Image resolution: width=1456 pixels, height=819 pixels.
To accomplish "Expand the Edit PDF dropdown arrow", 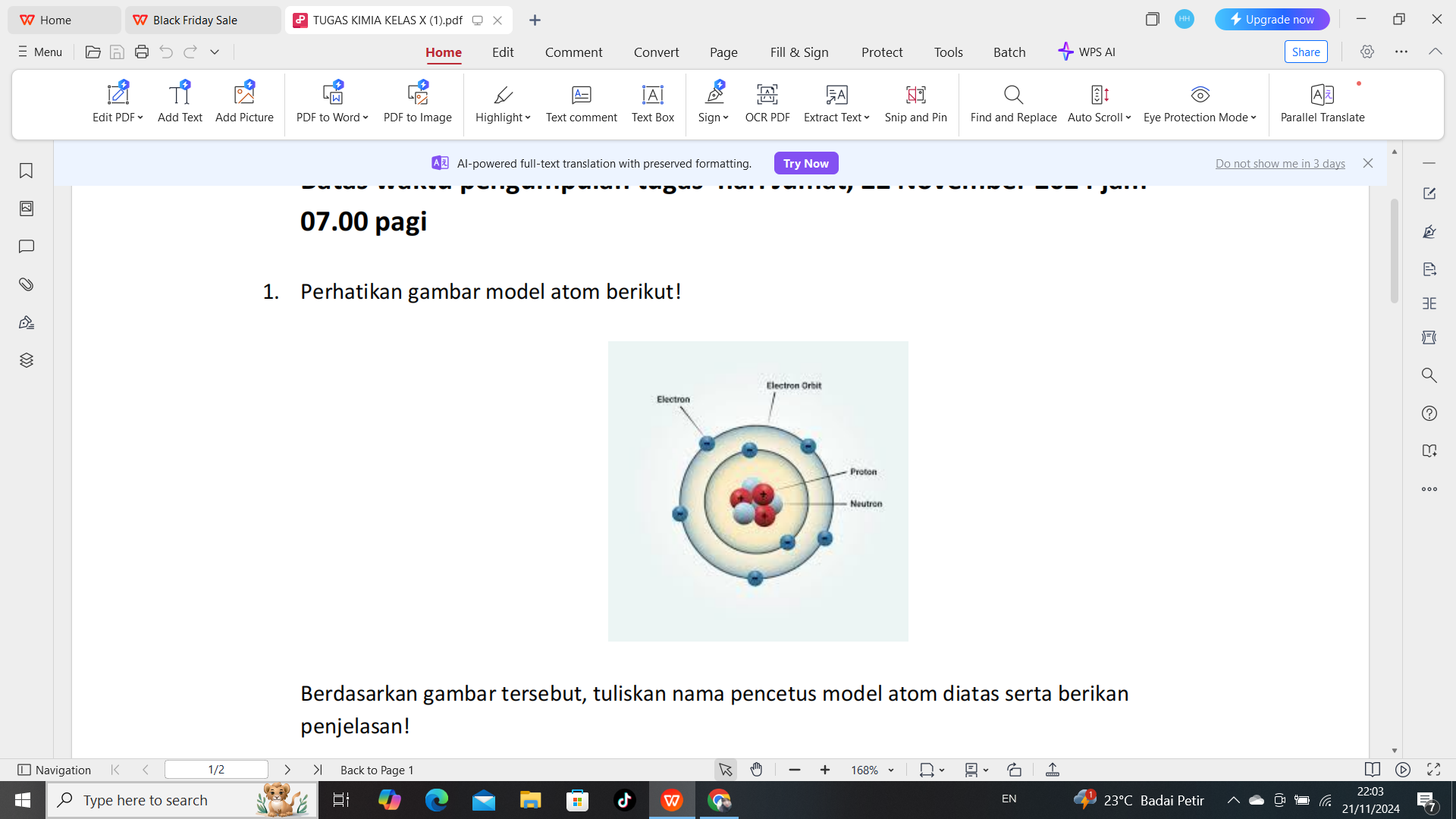I will [x=140, y=118].
